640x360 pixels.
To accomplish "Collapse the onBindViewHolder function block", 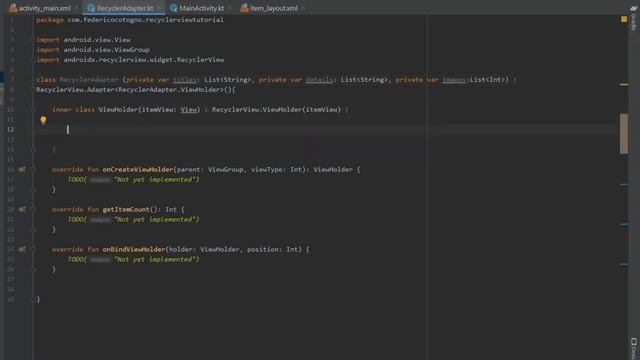I will coord(33,249).
